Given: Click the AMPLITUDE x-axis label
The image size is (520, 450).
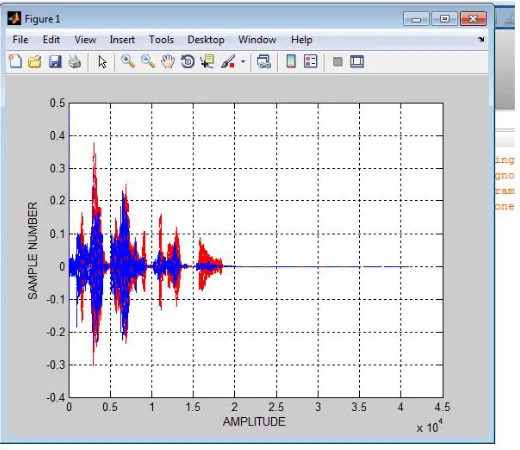Looking at the screenshot, I should point(254,422).
